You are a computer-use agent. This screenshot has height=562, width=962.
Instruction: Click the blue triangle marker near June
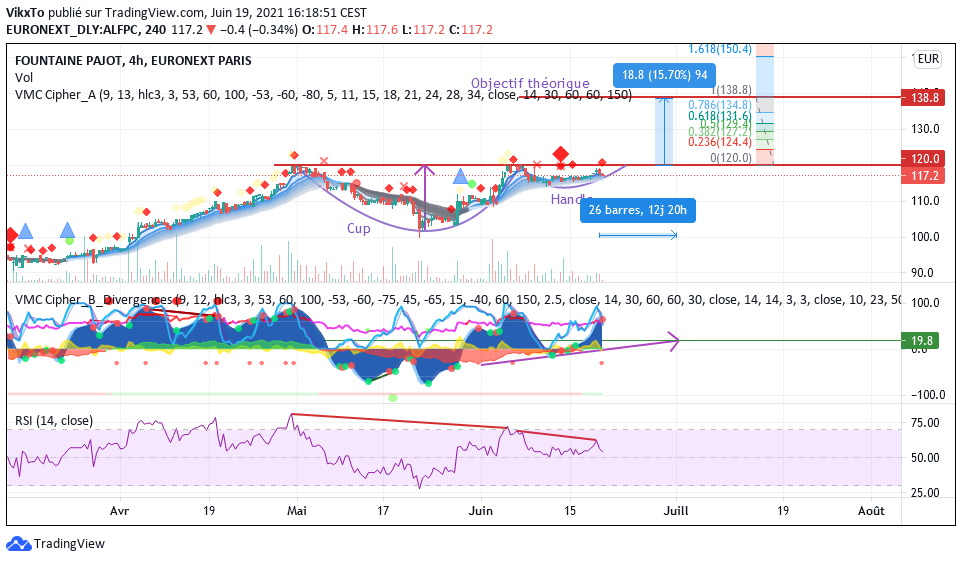461,177
